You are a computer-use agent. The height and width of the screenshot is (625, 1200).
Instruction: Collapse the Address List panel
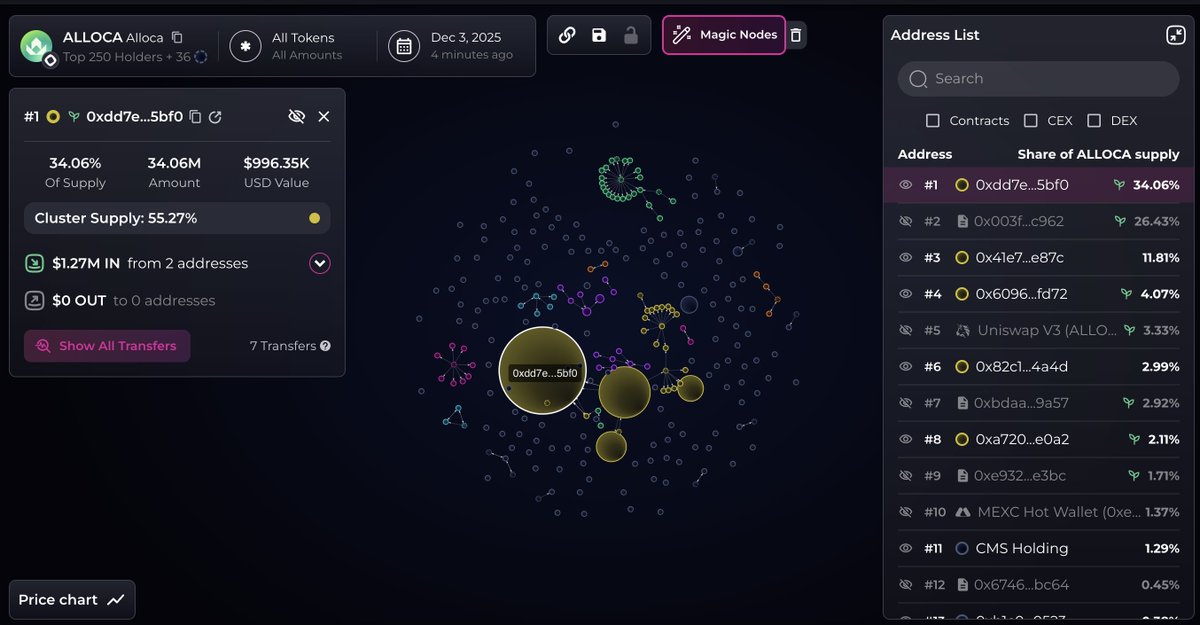(x=1175, y=35)
